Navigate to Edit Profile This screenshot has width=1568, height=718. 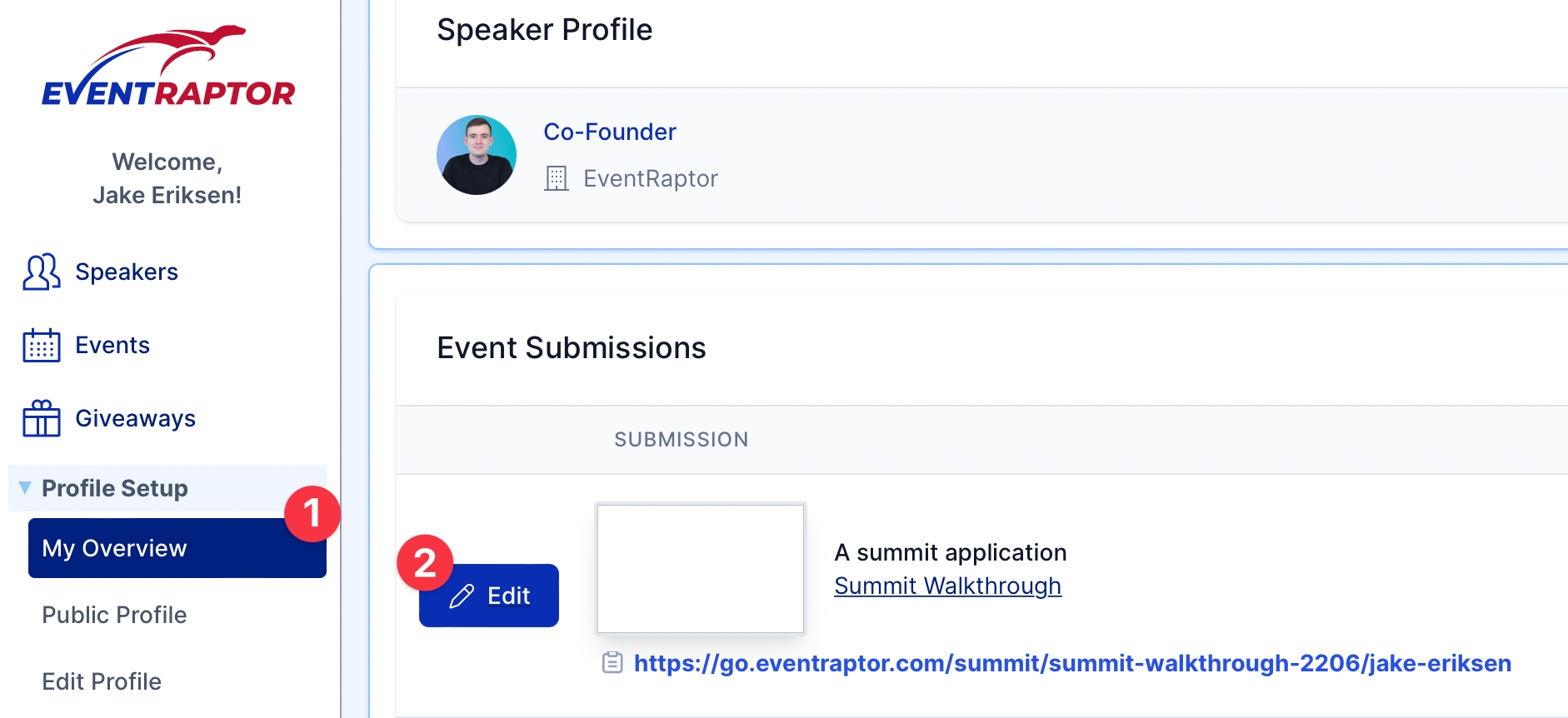tap(102, 681)
